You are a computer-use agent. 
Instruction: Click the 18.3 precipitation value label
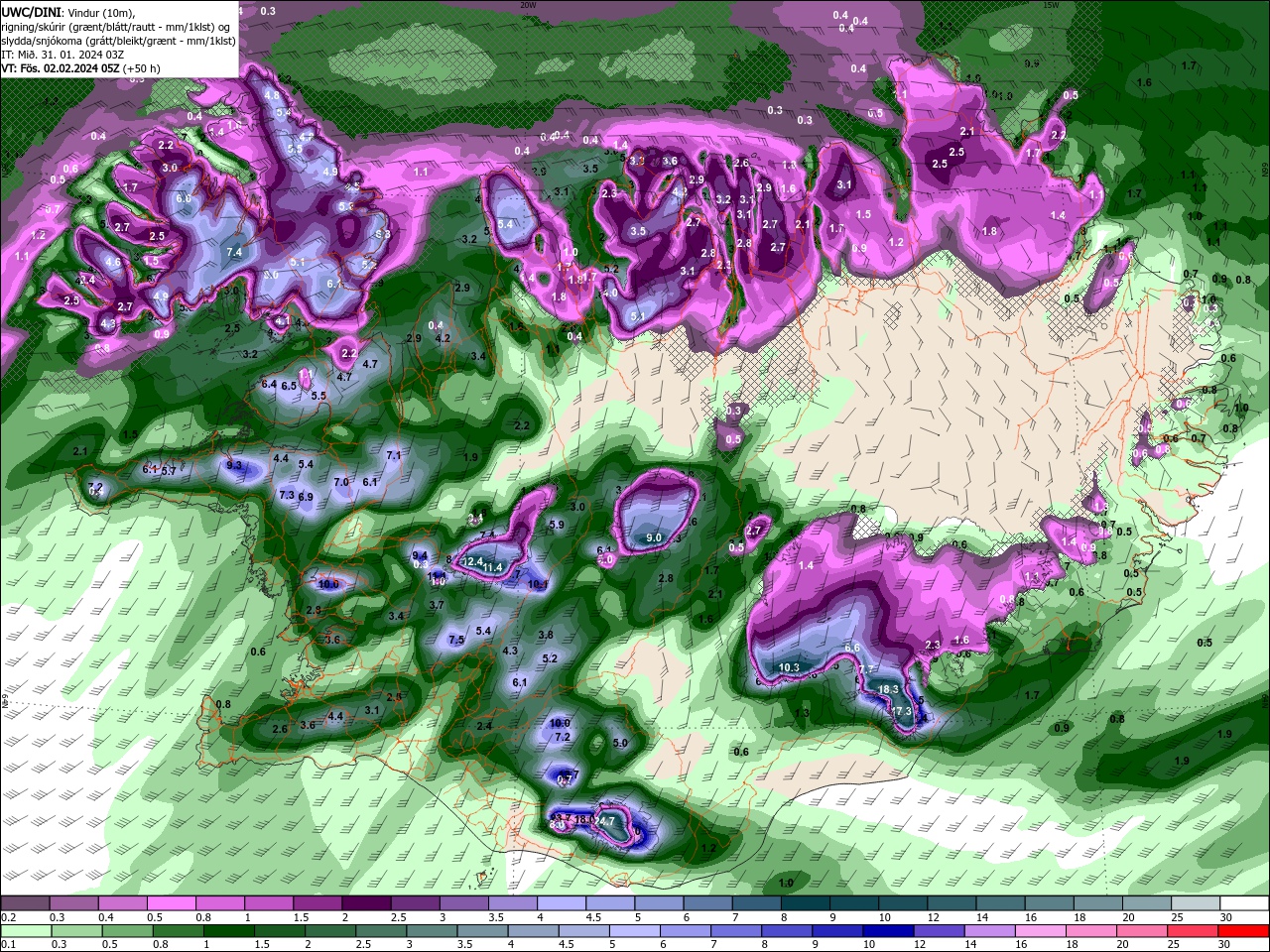888,689
